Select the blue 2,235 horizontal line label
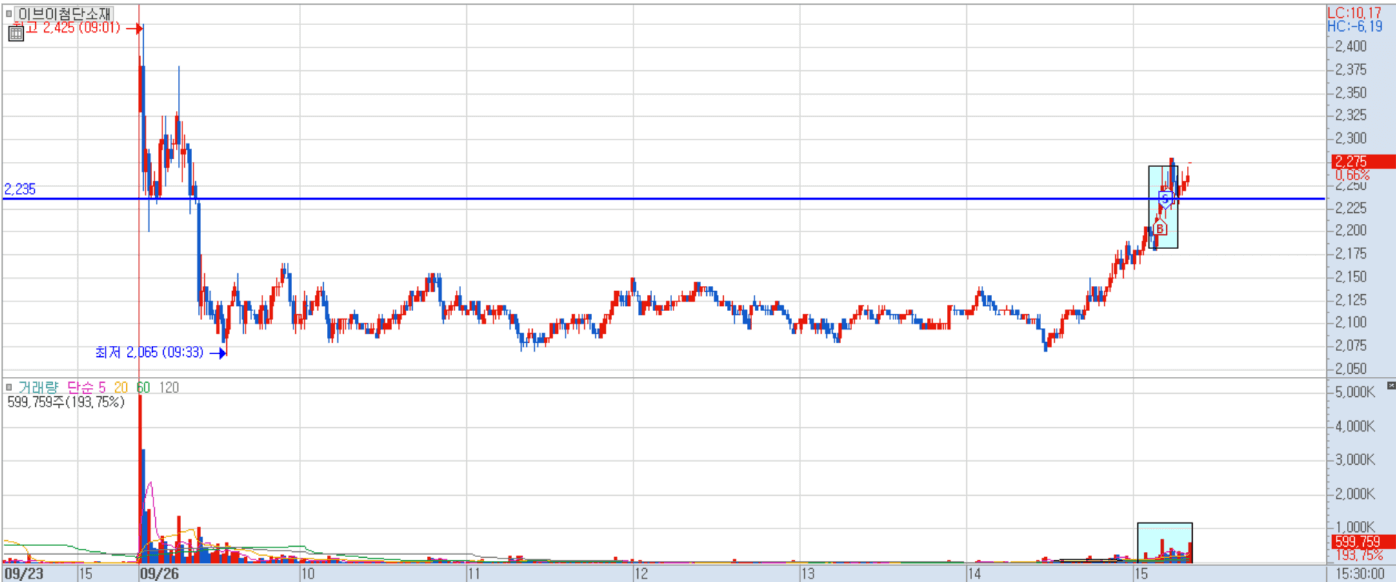Viewport: 1396px width, 583px height. pyautogui.click(x=20, y=189)
